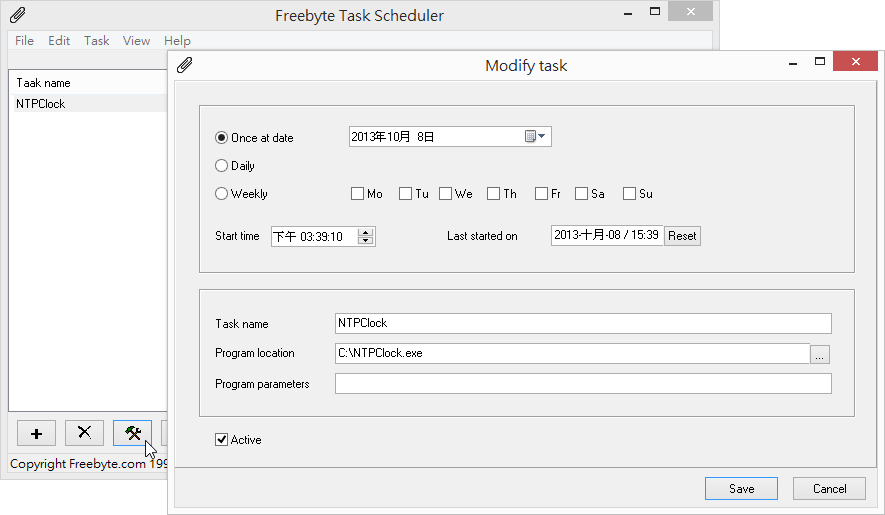The height and width of the screenshot is (515, 885).
Task: Check the Fr weekday box
Action: click(x=541, y=194)
